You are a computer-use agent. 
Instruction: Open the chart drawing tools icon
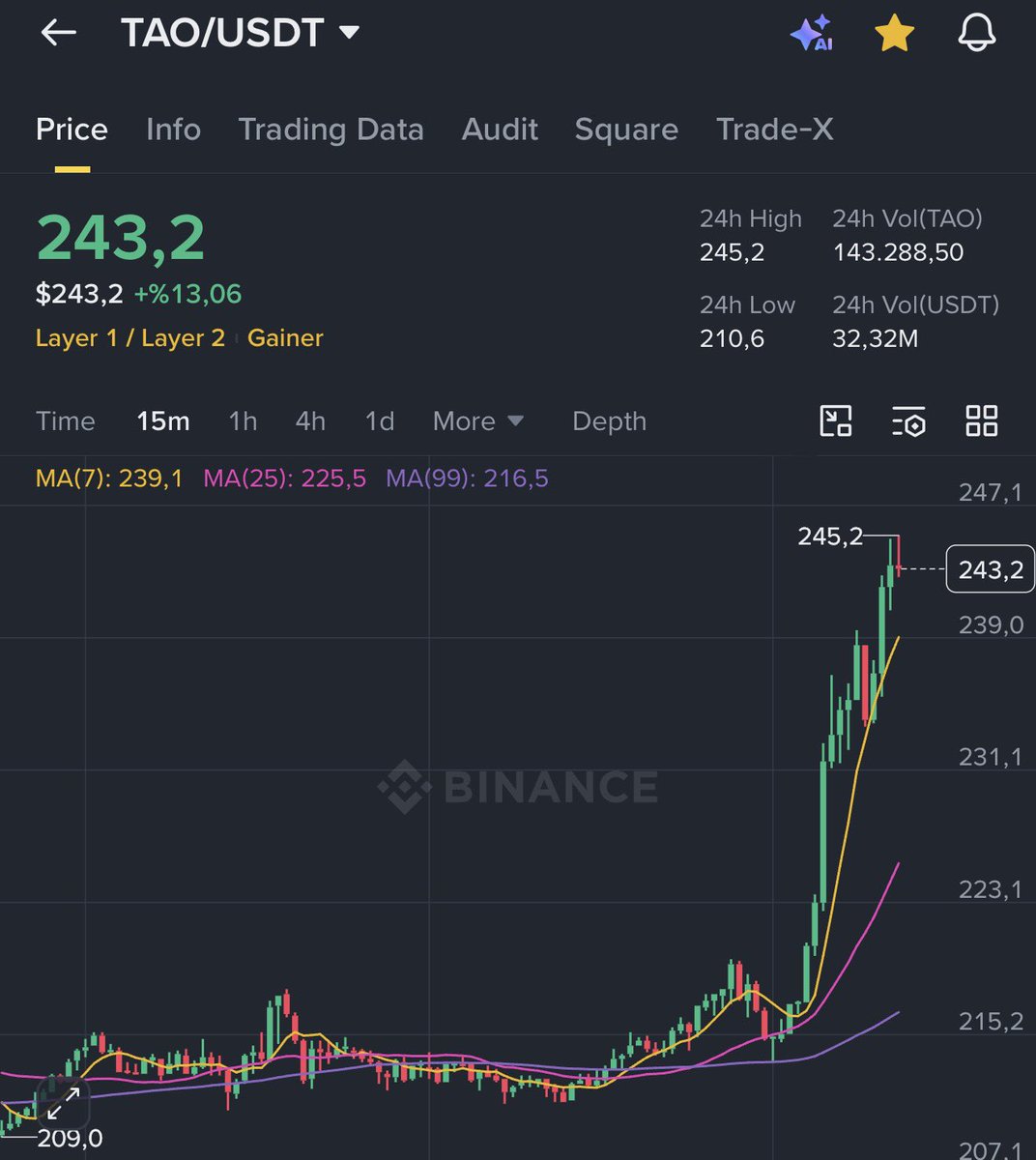[835, 421]
